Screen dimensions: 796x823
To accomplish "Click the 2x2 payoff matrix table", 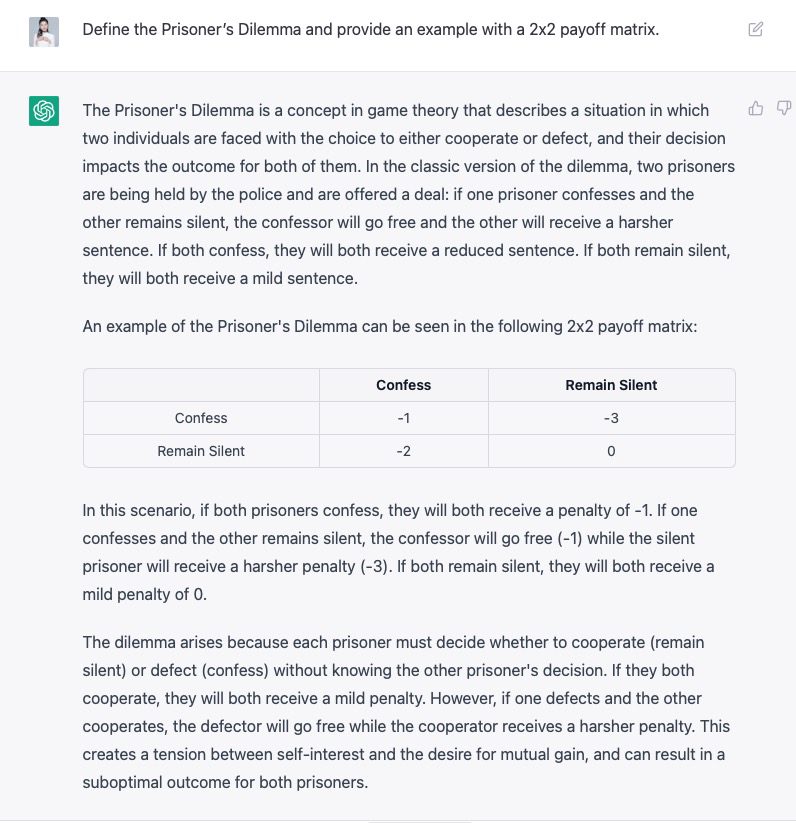I will (x=408, y=418).
